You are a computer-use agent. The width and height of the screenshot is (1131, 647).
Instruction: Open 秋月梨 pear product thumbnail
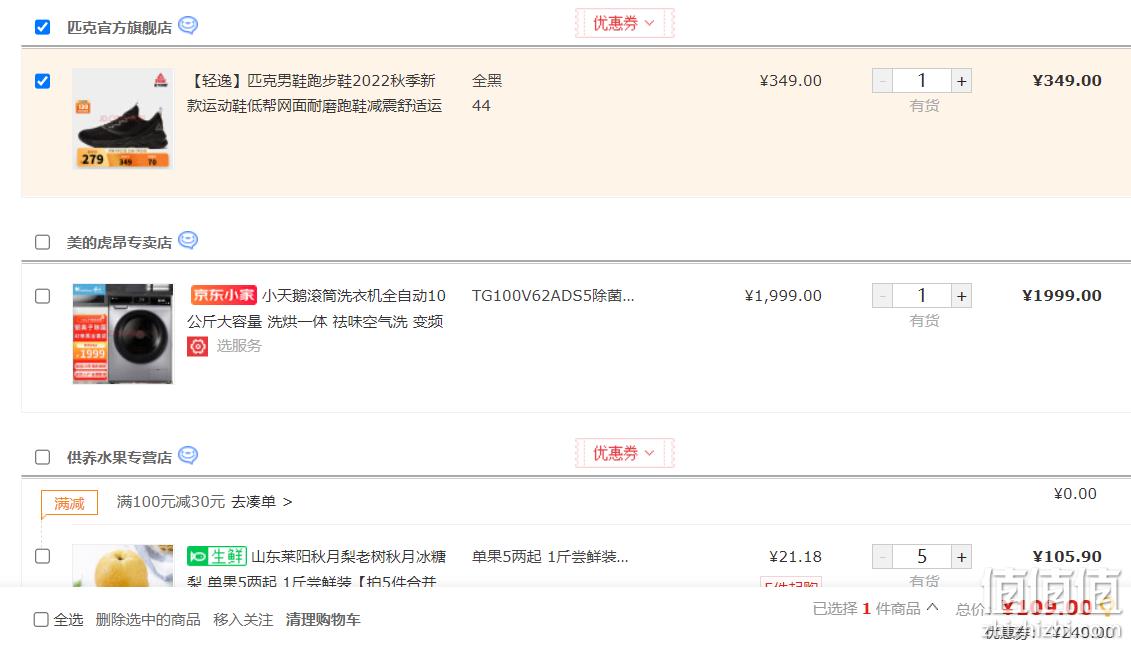tap(123, 565)
